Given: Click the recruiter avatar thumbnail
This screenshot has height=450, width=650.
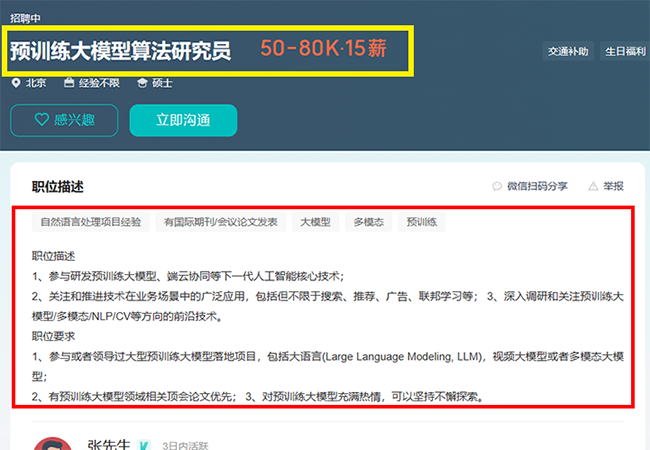Looking at the screenshot, I should (x=53, y=443).
